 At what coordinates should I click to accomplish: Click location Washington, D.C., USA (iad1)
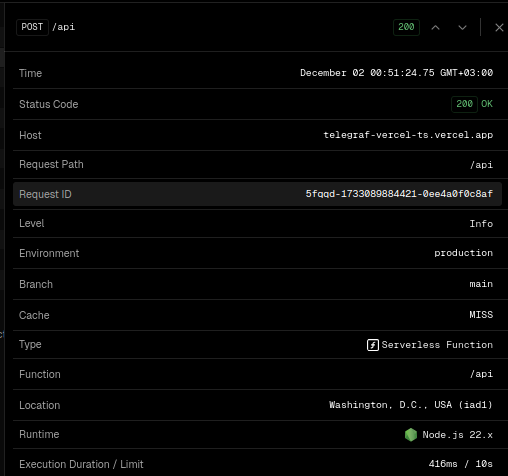click(x=411, y=405)
